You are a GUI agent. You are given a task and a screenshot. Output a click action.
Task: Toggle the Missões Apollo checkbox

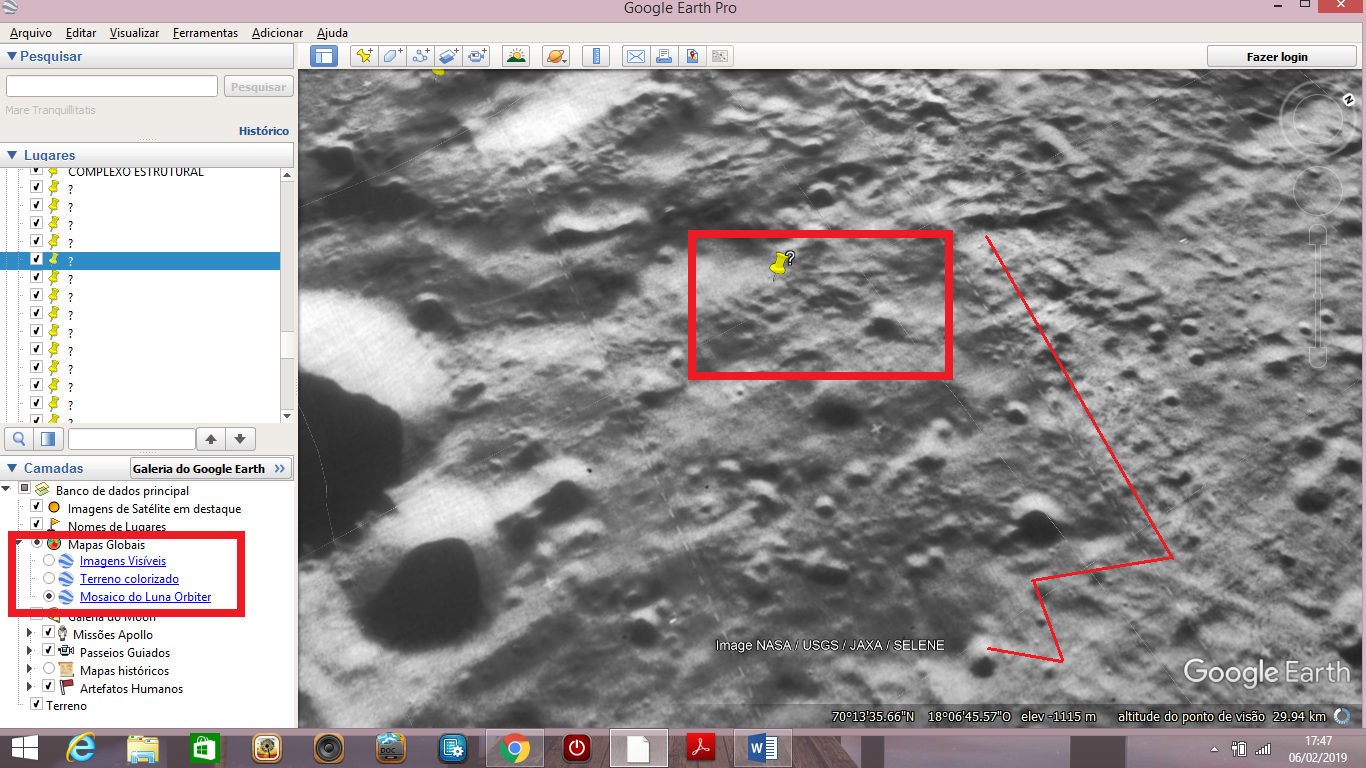click(x=49, y=634)
